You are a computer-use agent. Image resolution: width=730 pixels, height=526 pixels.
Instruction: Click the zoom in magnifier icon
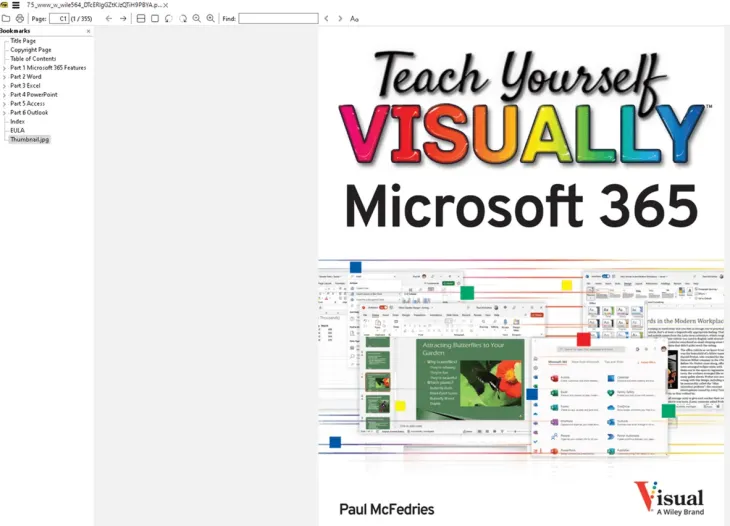(x=210, y=18)
